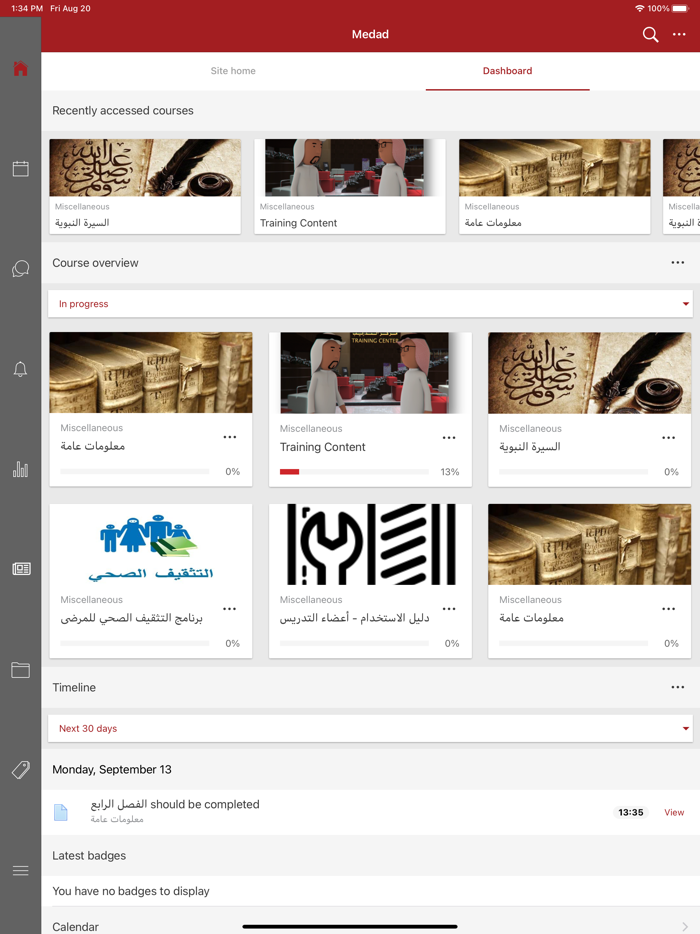700x934 pixels.
Task: Click the View link for timeline event
Action: (674, 812)
